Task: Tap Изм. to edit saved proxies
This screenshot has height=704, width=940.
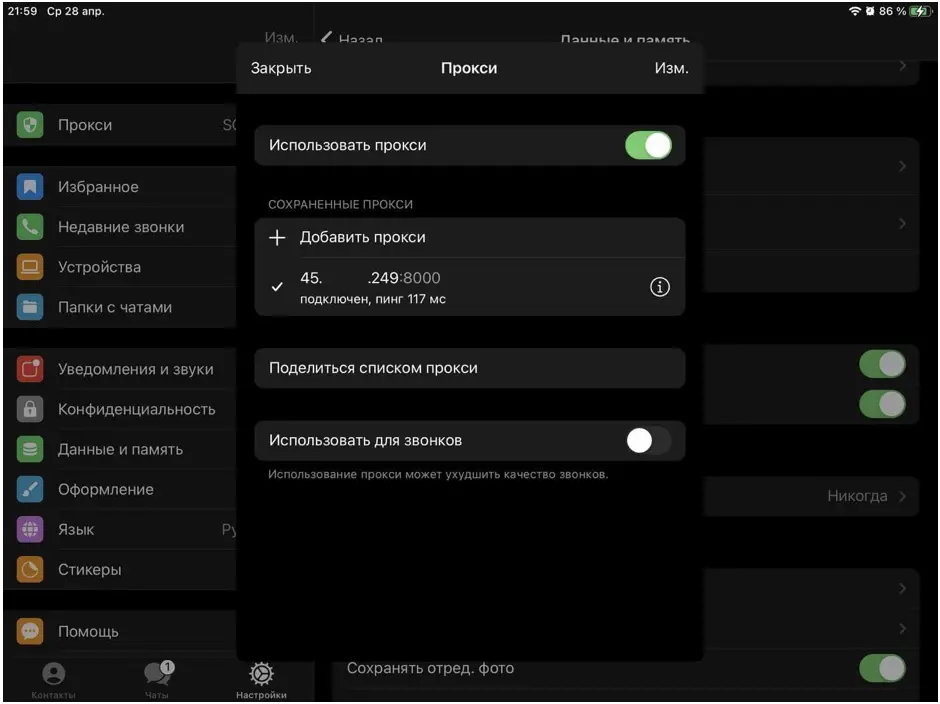Action: point(672,67)
